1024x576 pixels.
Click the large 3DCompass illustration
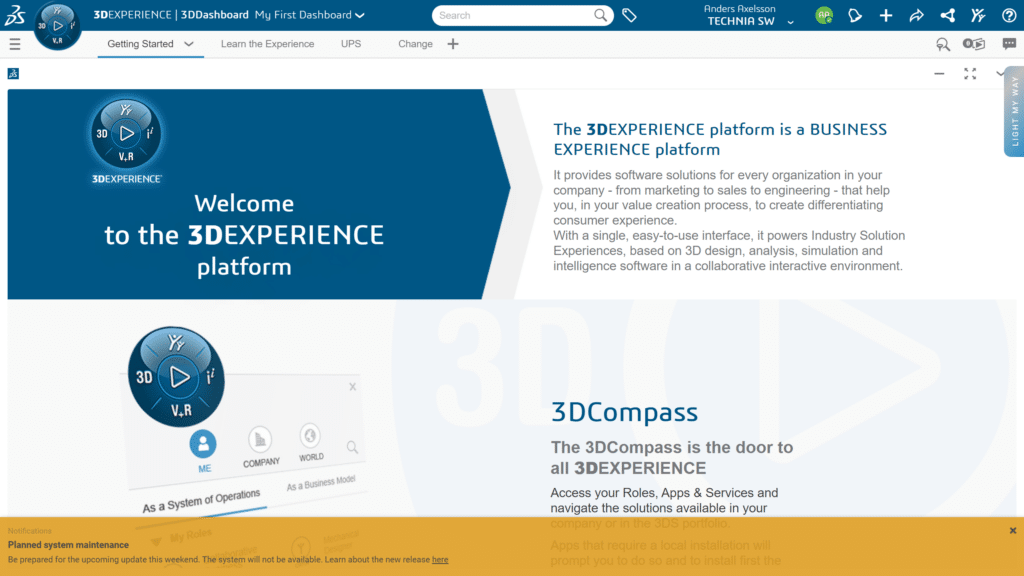[176, 377]
